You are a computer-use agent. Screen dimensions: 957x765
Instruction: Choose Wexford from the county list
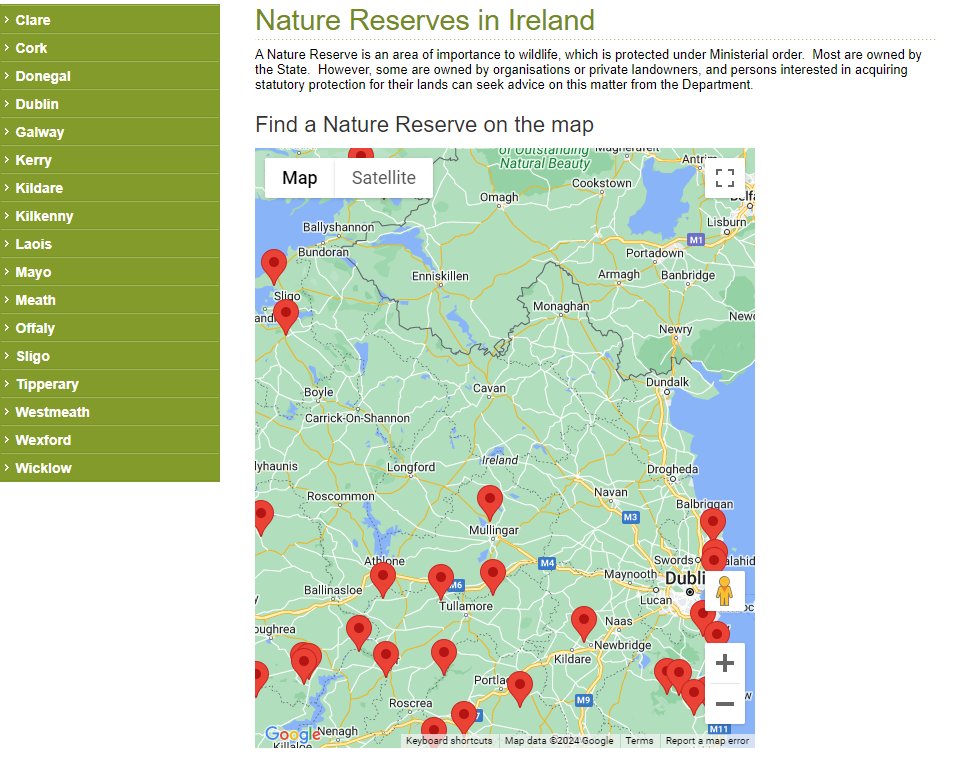point(110,440)
